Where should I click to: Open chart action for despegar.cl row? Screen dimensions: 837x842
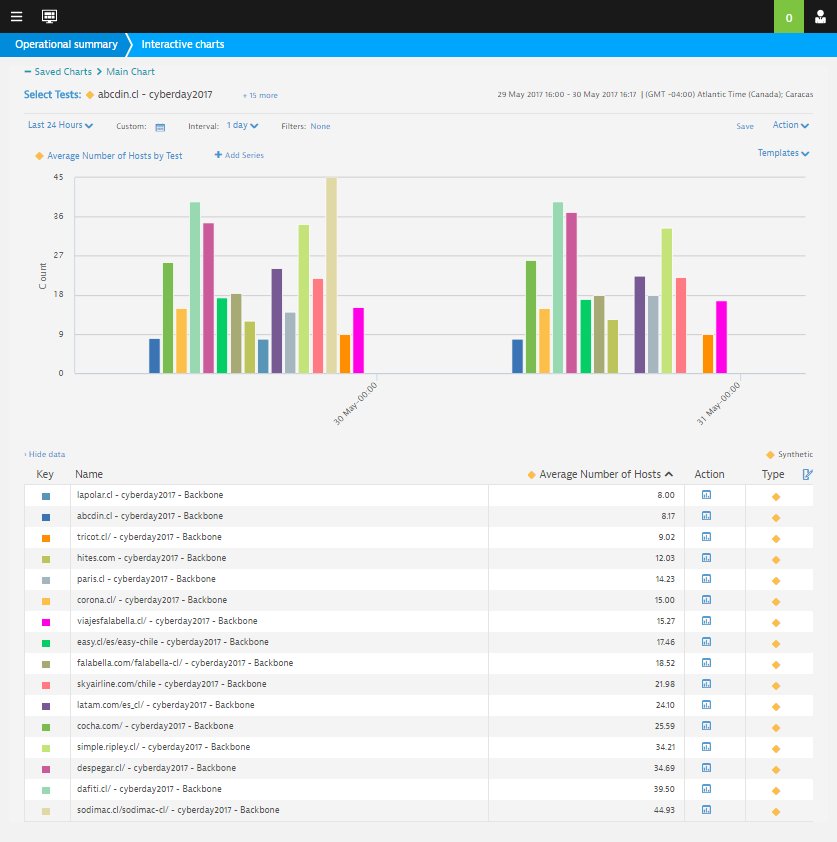pos(707,767)
